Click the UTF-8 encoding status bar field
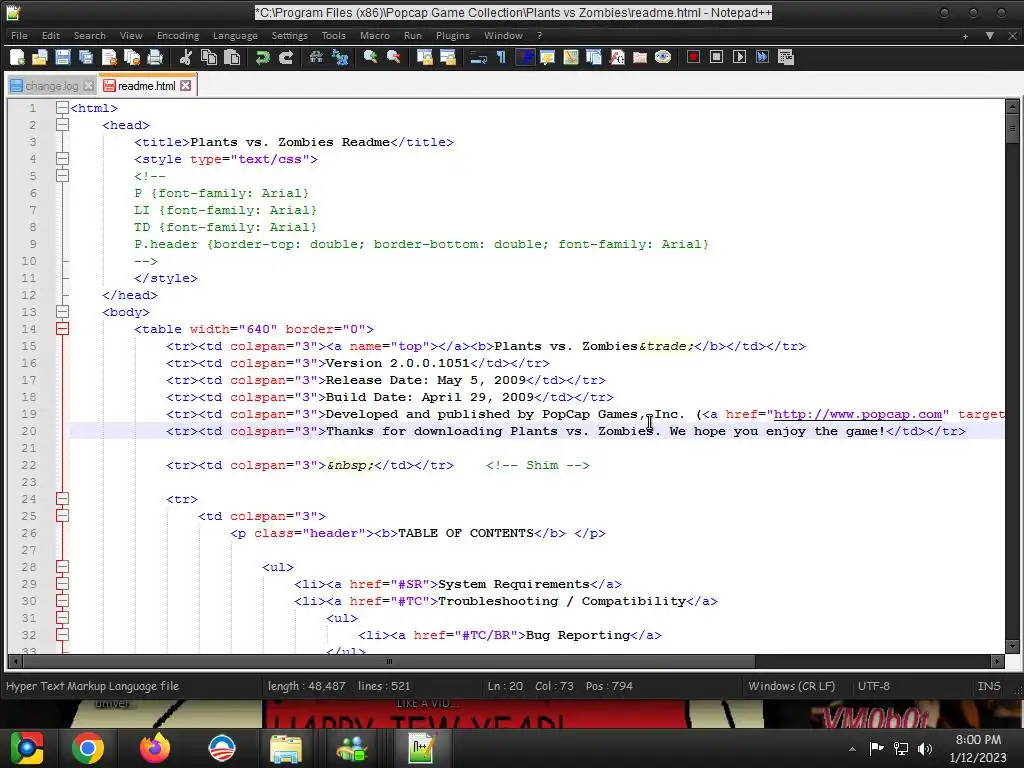1024x768 pixels. [x=873, y=686]
